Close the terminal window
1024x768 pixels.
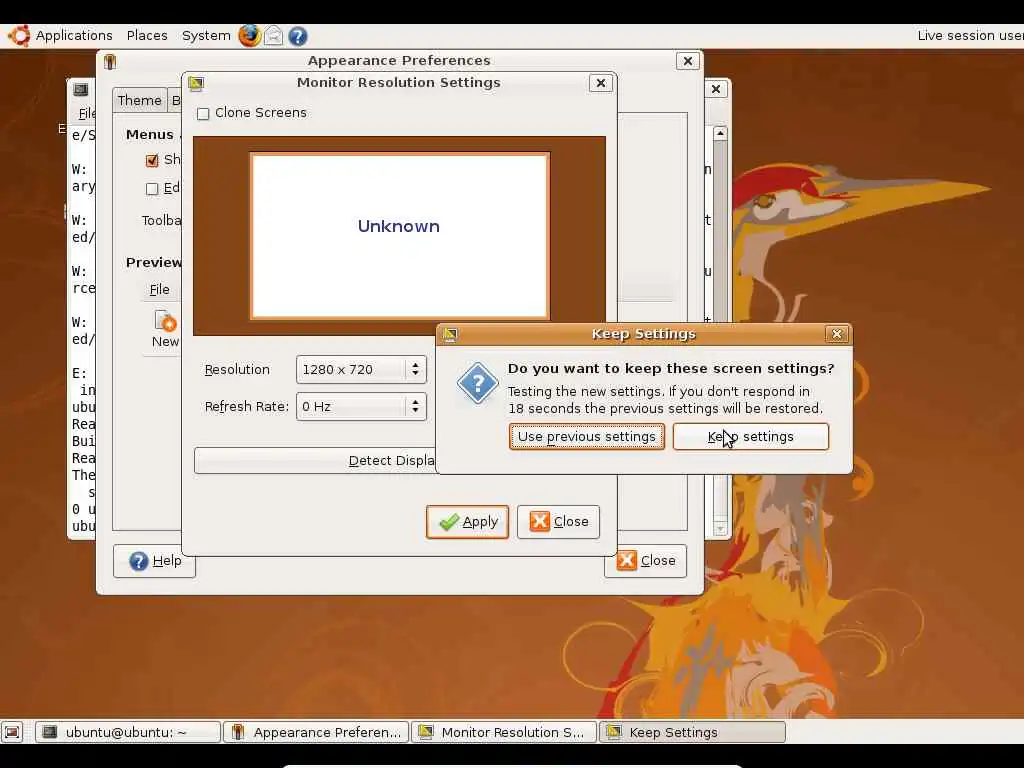(x=716, y=89)
